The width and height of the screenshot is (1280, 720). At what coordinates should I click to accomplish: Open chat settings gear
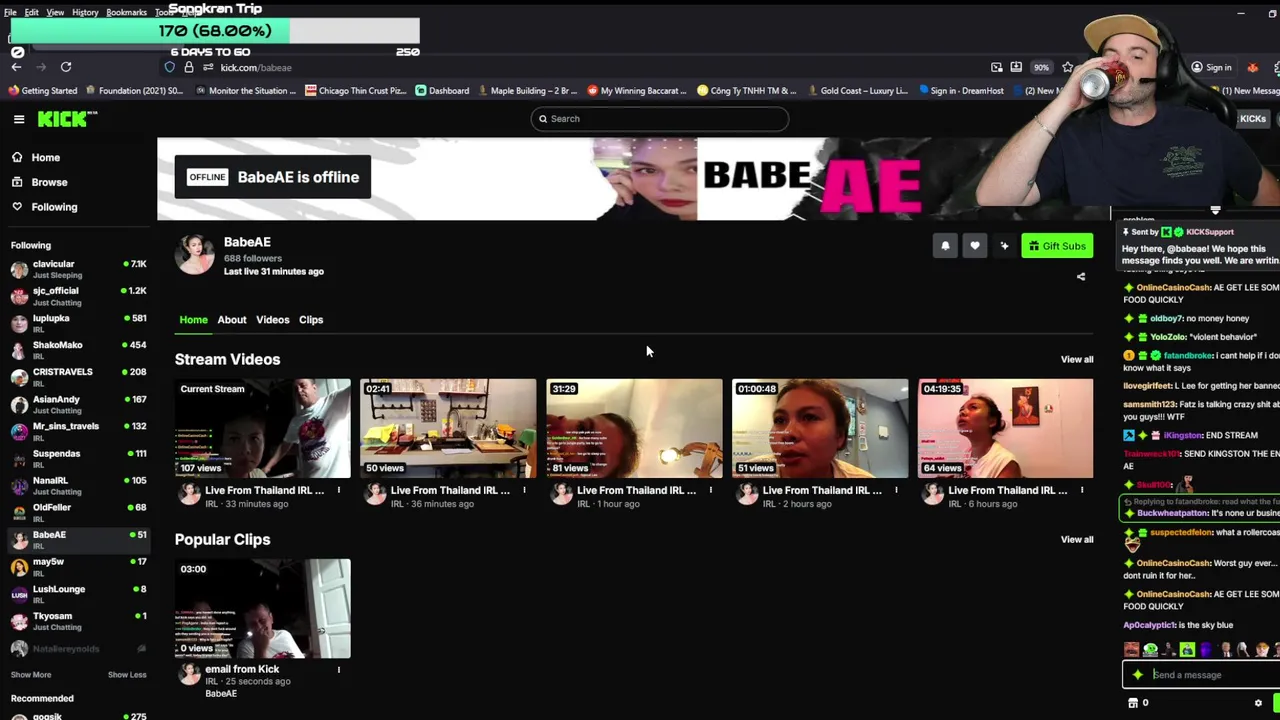[x=1258, y=703]
